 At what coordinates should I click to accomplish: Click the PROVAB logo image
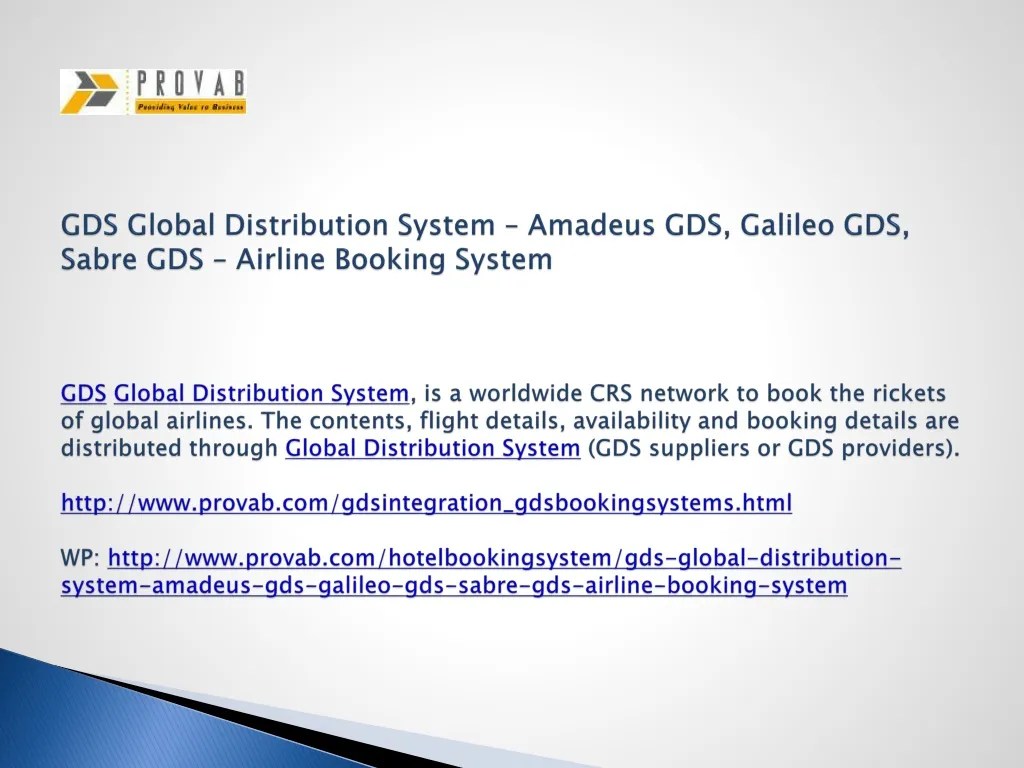click(x=153, y=92)
